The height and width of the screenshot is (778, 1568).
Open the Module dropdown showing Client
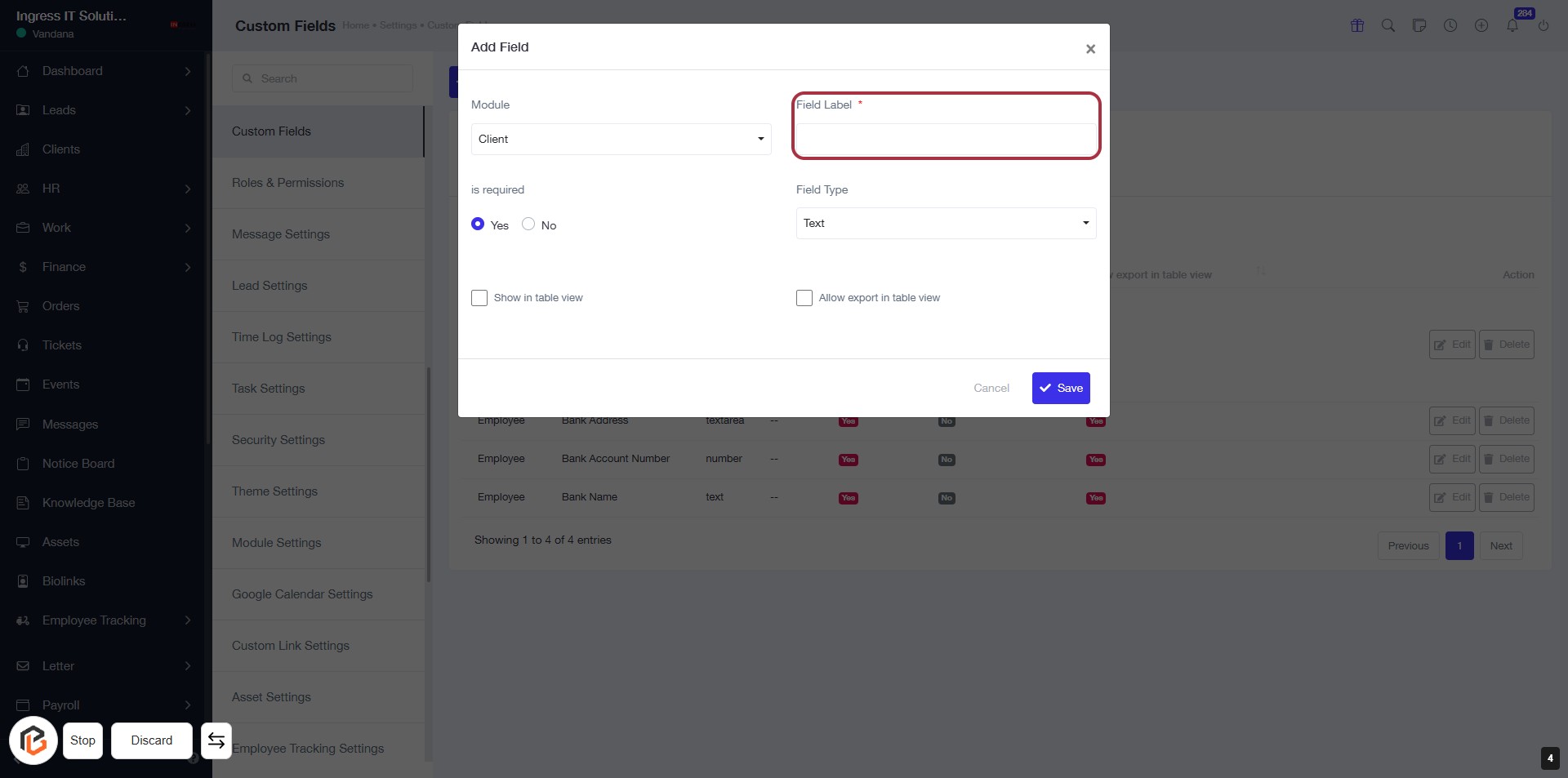621,139
